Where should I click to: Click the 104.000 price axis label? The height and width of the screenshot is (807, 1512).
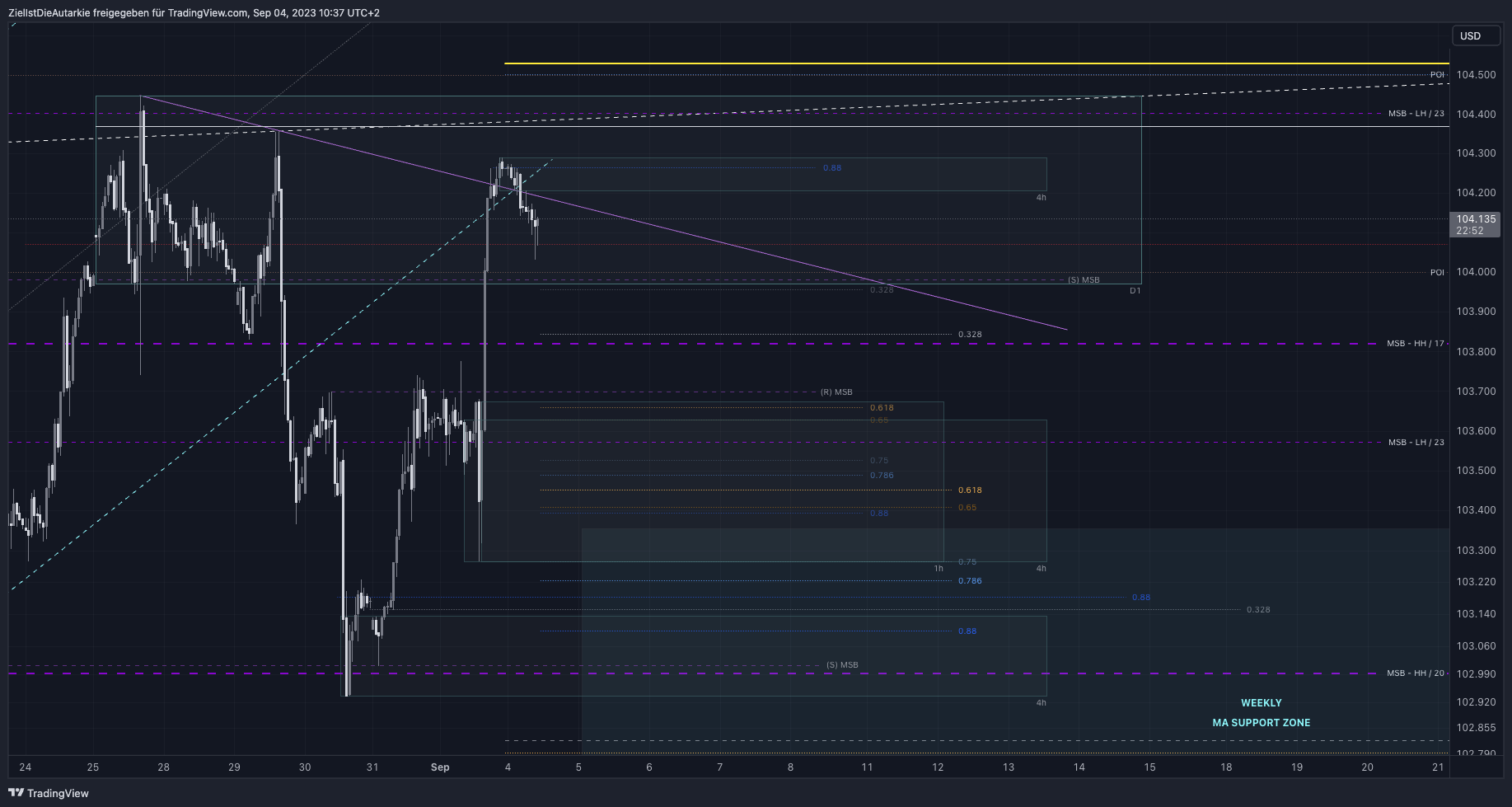click(1476, 272)
